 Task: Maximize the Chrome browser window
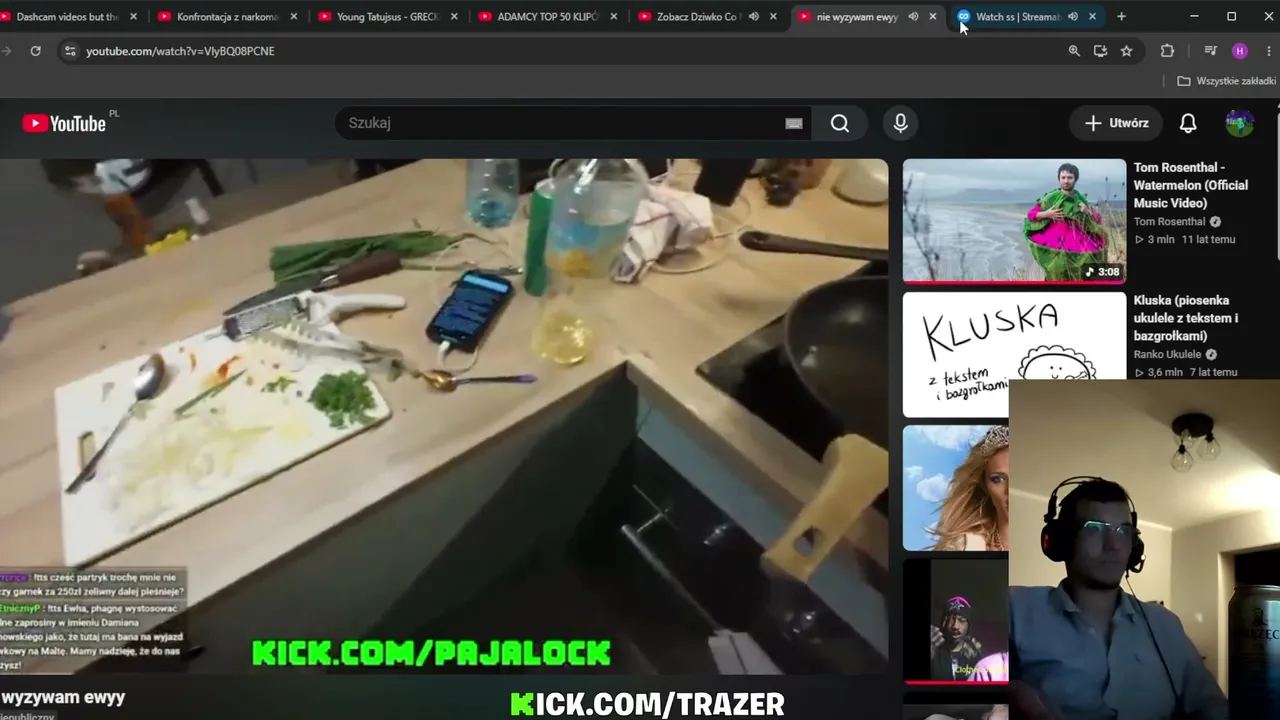pos(1231,16)
